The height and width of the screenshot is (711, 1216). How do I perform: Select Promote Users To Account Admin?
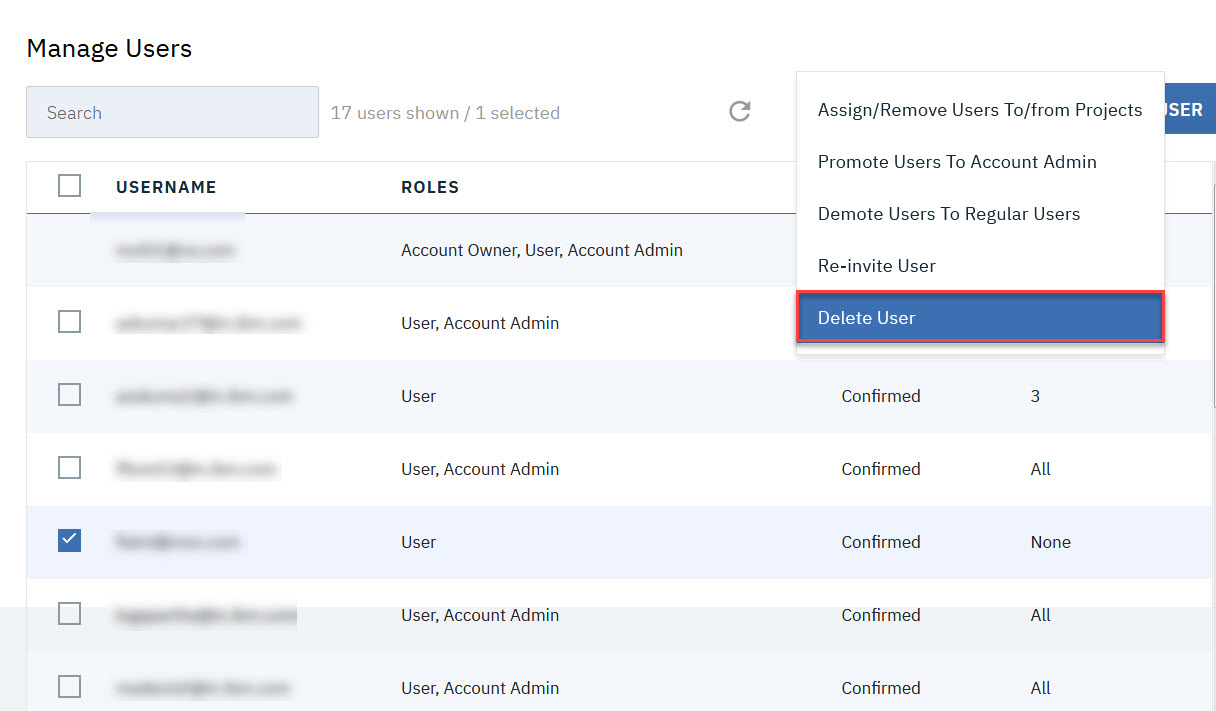coord(956,162)
